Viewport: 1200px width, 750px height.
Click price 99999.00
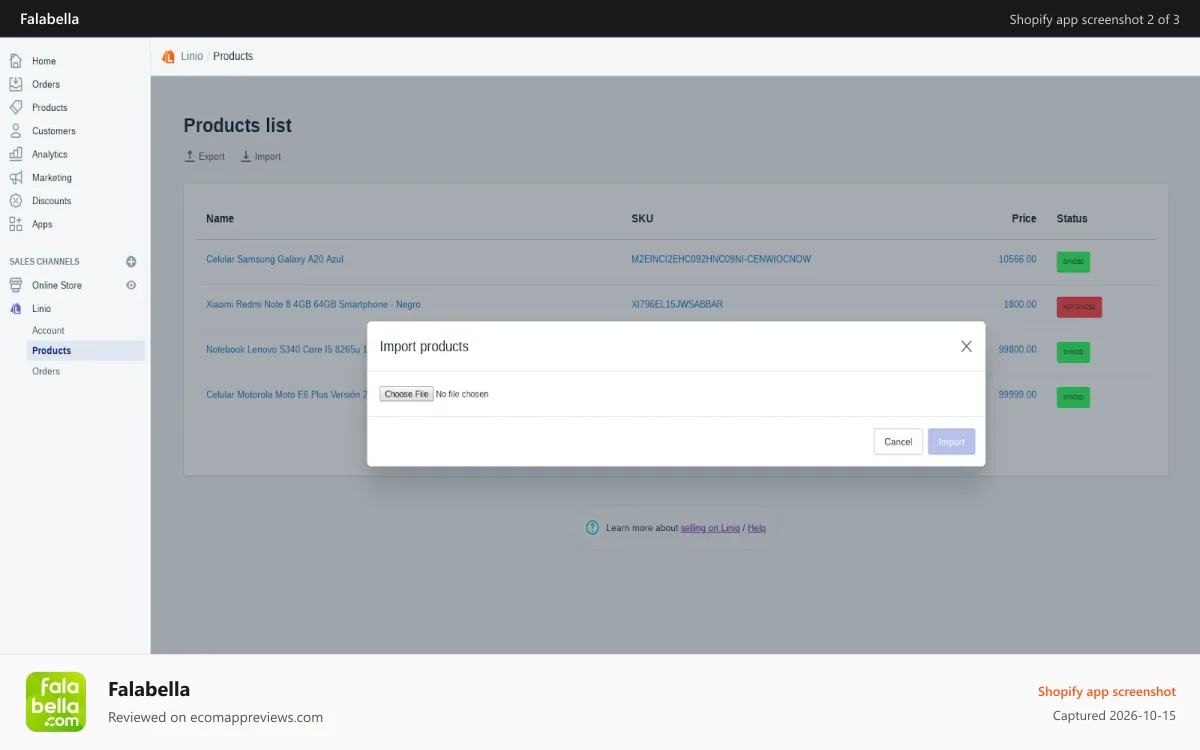(1017, 394)
